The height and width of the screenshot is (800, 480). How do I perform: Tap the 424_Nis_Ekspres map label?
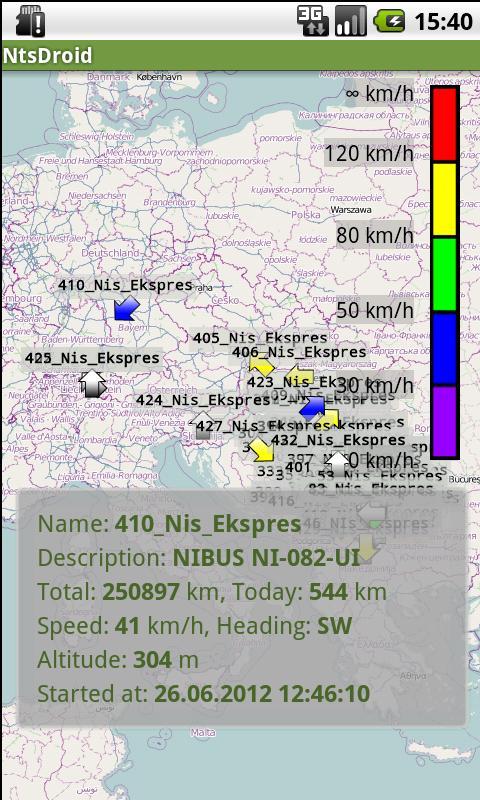(x=203, y=400)
